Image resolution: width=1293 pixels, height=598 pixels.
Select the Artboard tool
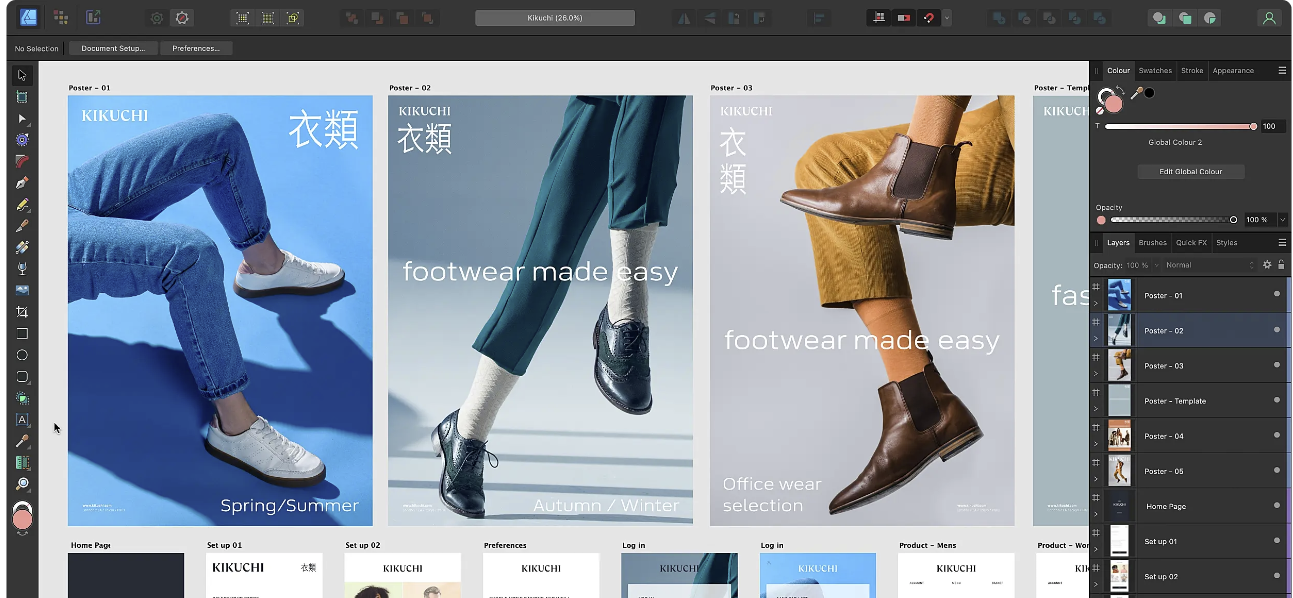coord(22,97)
